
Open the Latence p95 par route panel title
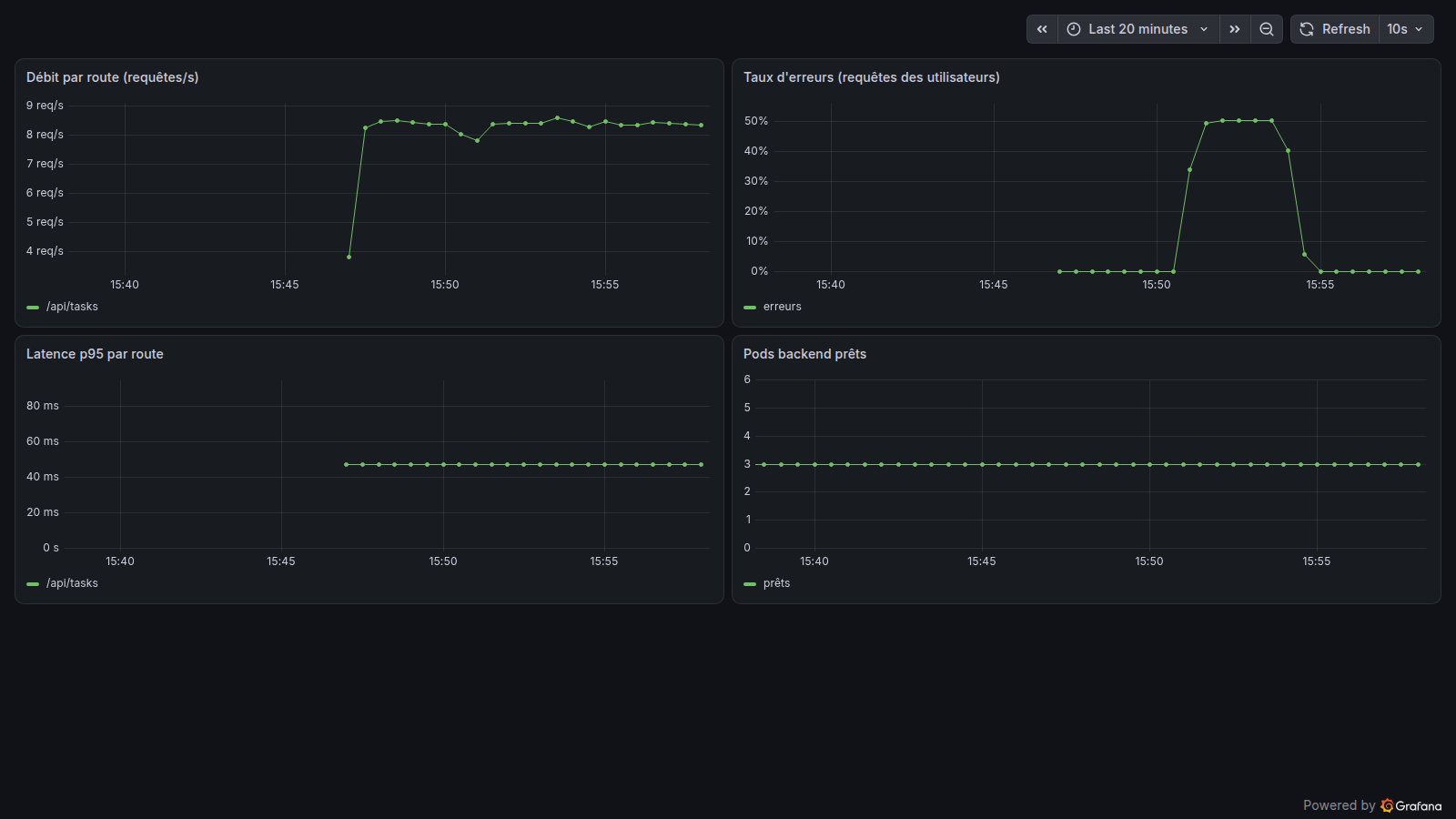click(x=95, y=354)
